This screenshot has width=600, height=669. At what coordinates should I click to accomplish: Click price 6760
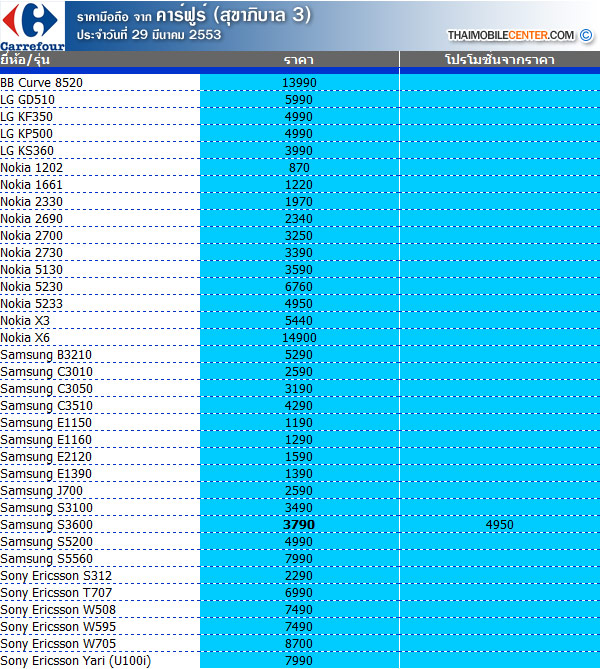[299, 287]
